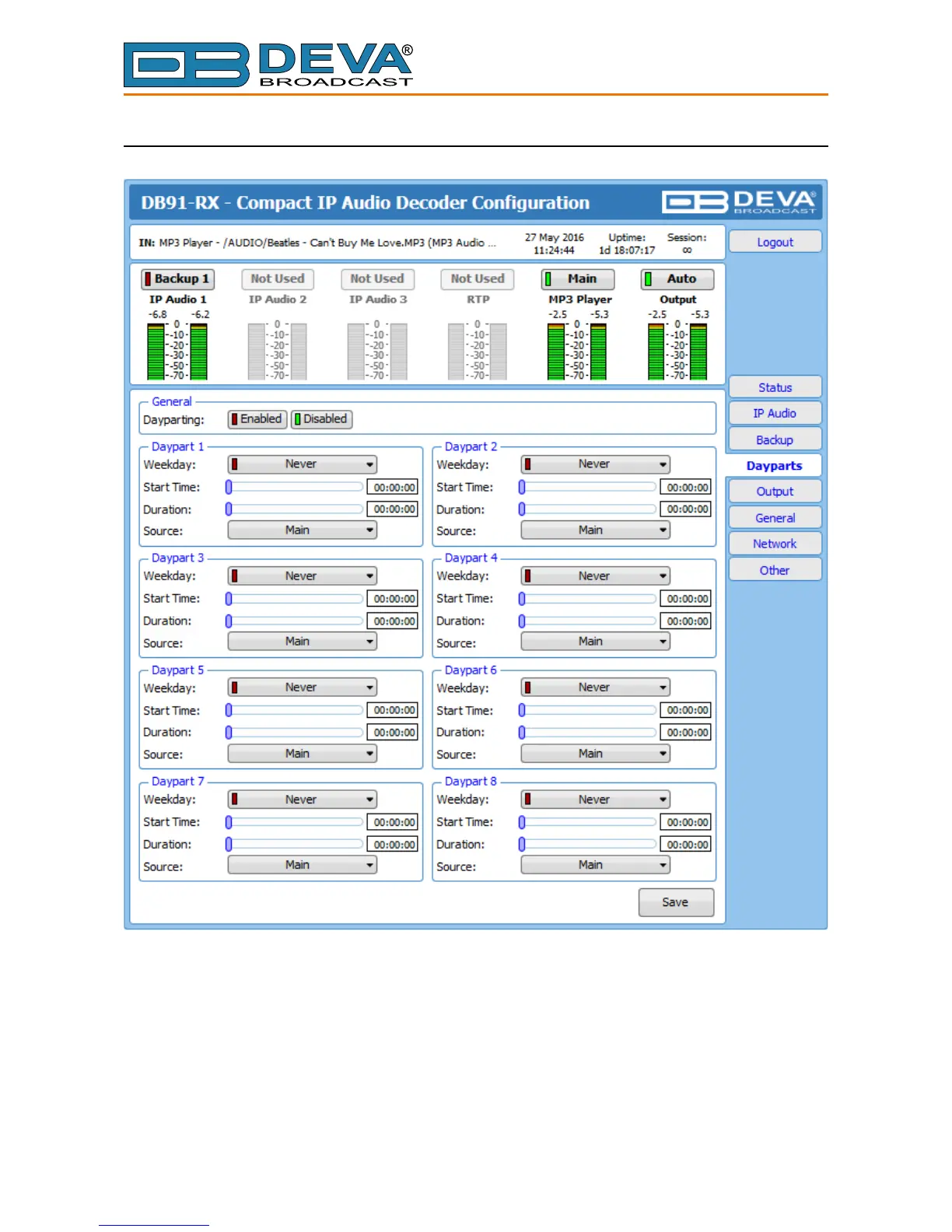Enable Dayparting with the Enabled toggle
The image size is (952, 1232).
point(257,419)
